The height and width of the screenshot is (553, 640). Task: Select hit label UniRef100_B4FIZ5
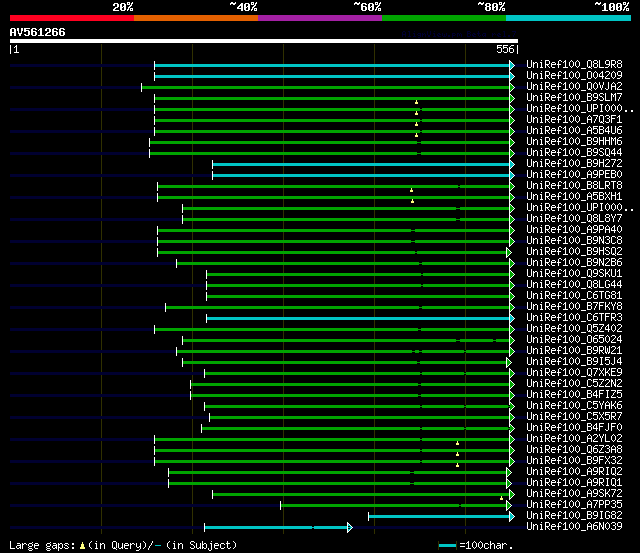(x=574, y=395)
